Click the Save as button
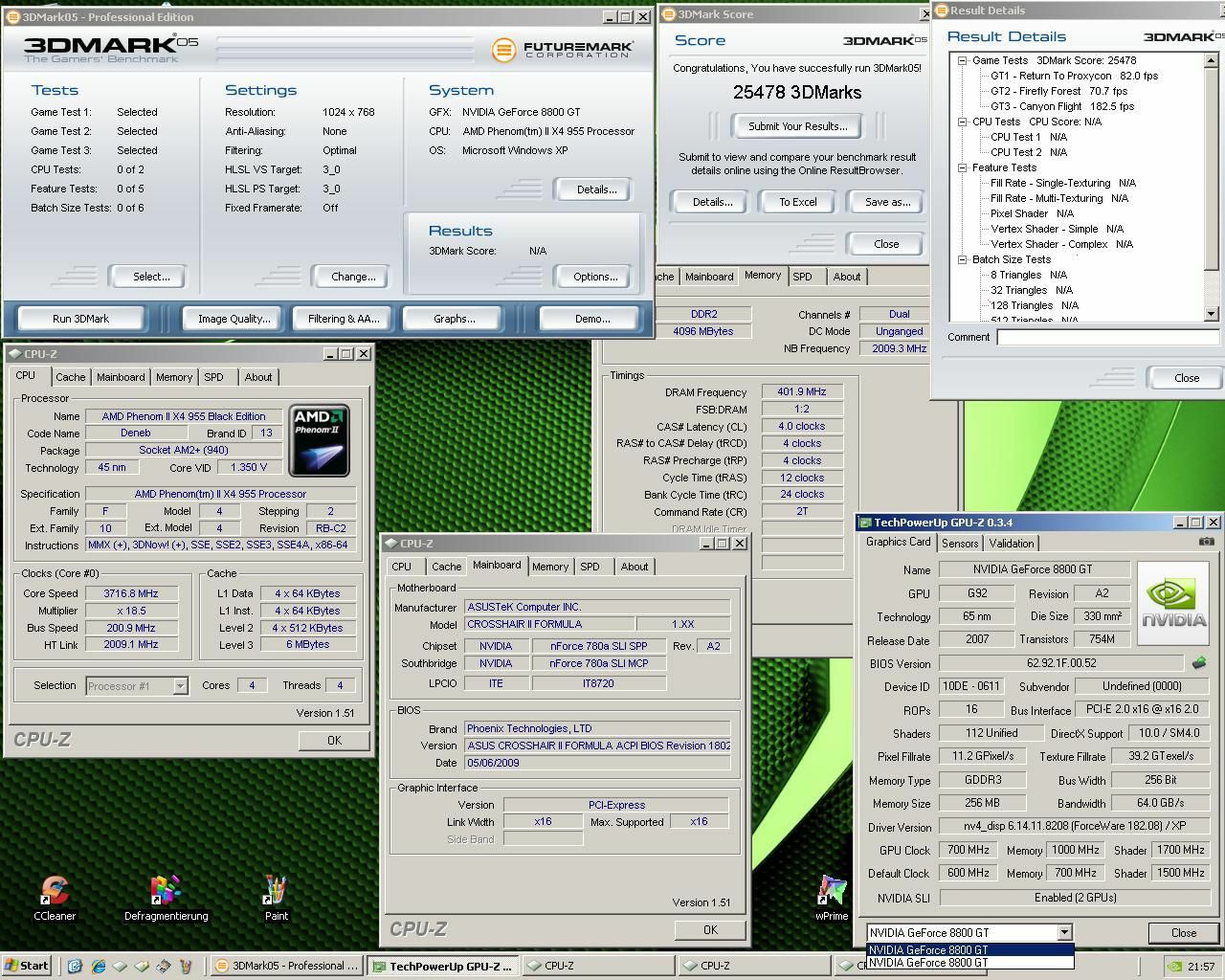Screen dimensions: 1225x980 pos(887,202)
